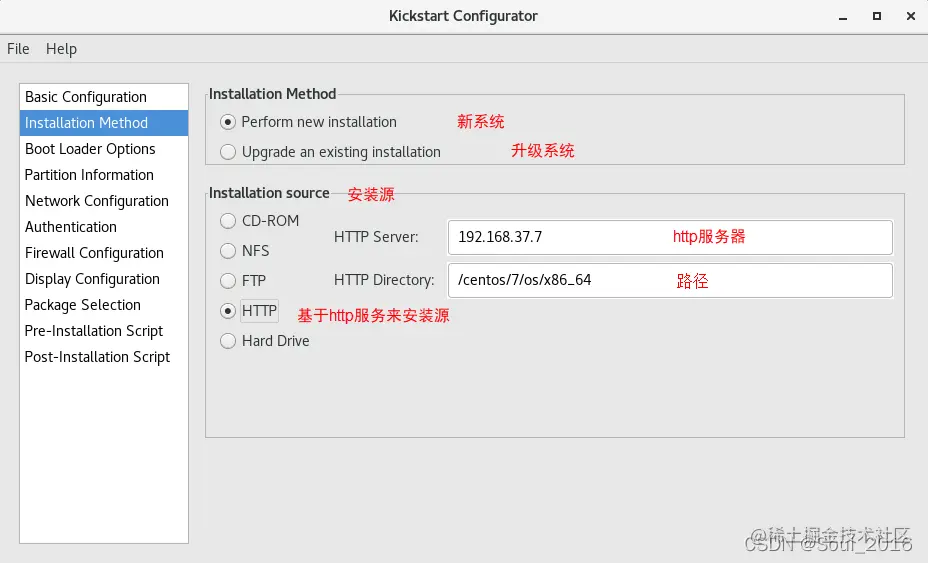Select CD-ROM as installation source
This screenshot has width=928, height=563.
tap(228, 221)
